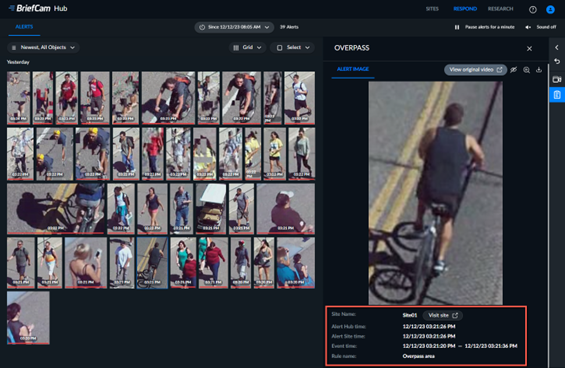Click the speaker sound icon
565x368 pixels.
tap(528, 27)
